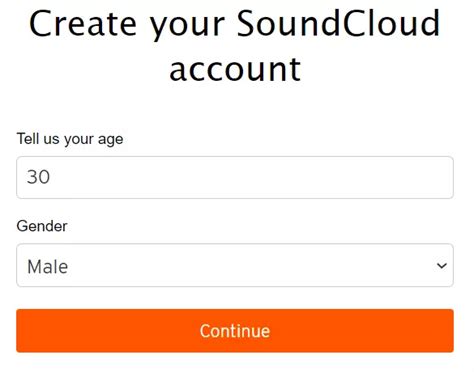Click the right edge of orange Continue bar

[448, 331]
